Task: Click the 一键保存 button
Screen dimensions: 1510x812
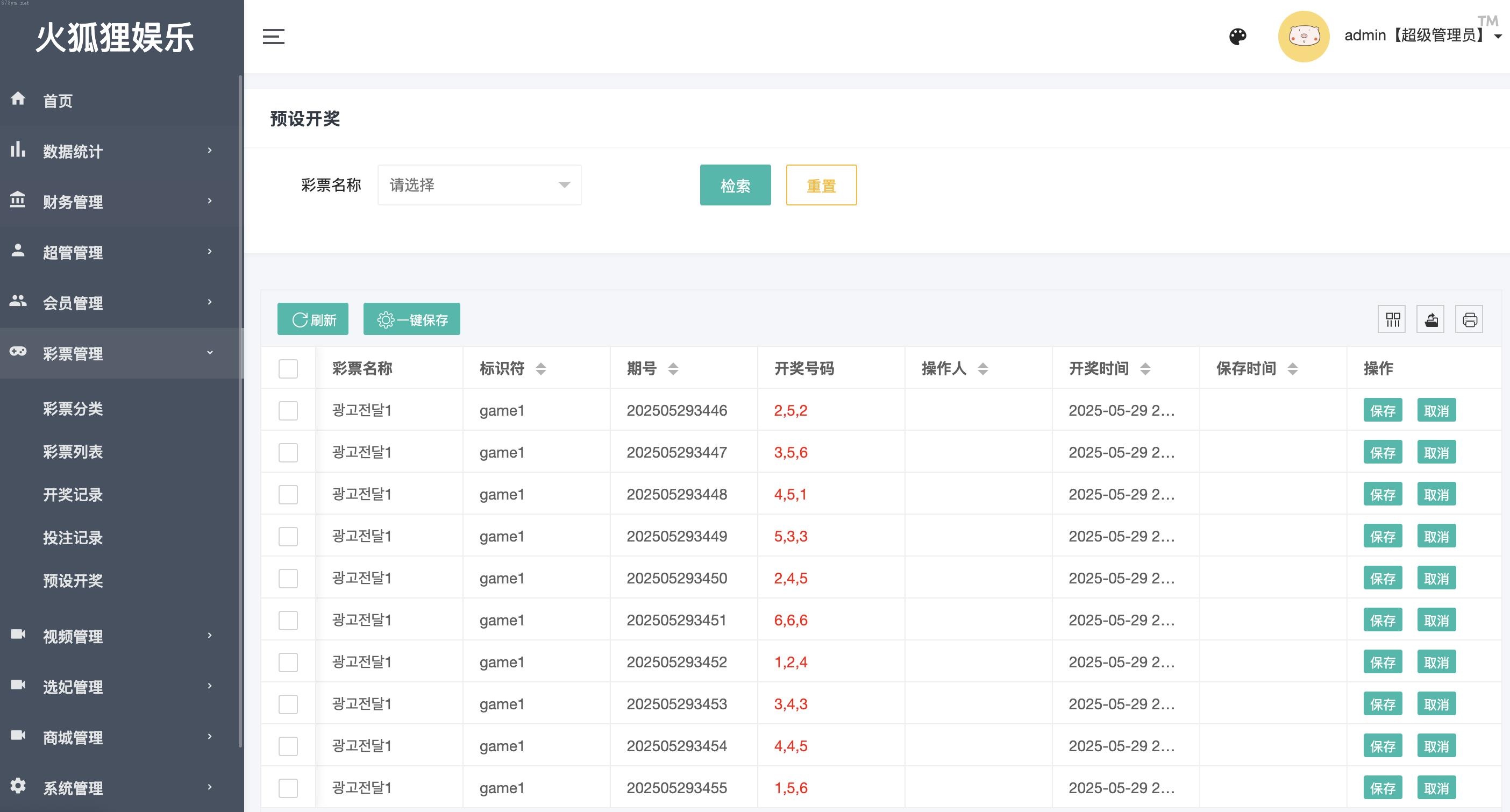Action: point(411,319)
